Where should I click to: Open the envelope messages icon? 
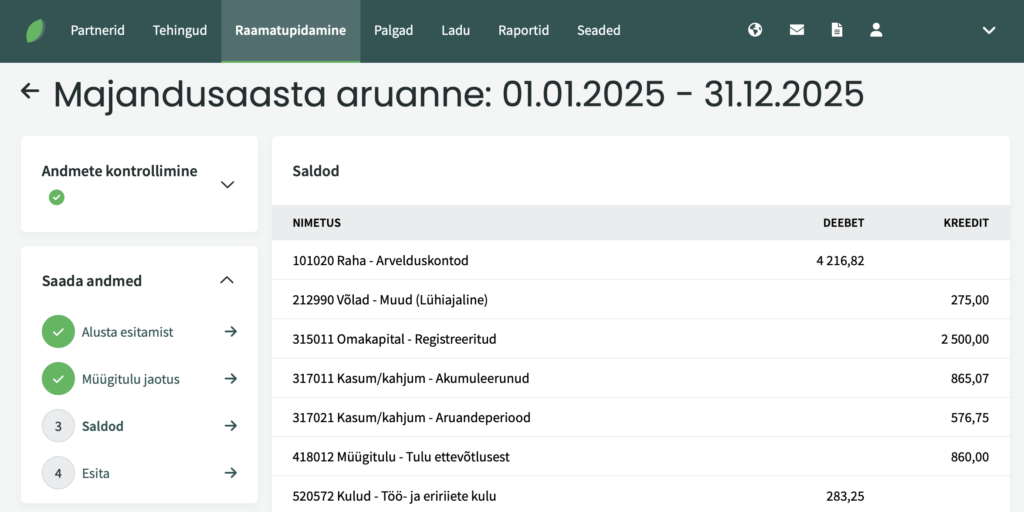[x=797, y=30]
